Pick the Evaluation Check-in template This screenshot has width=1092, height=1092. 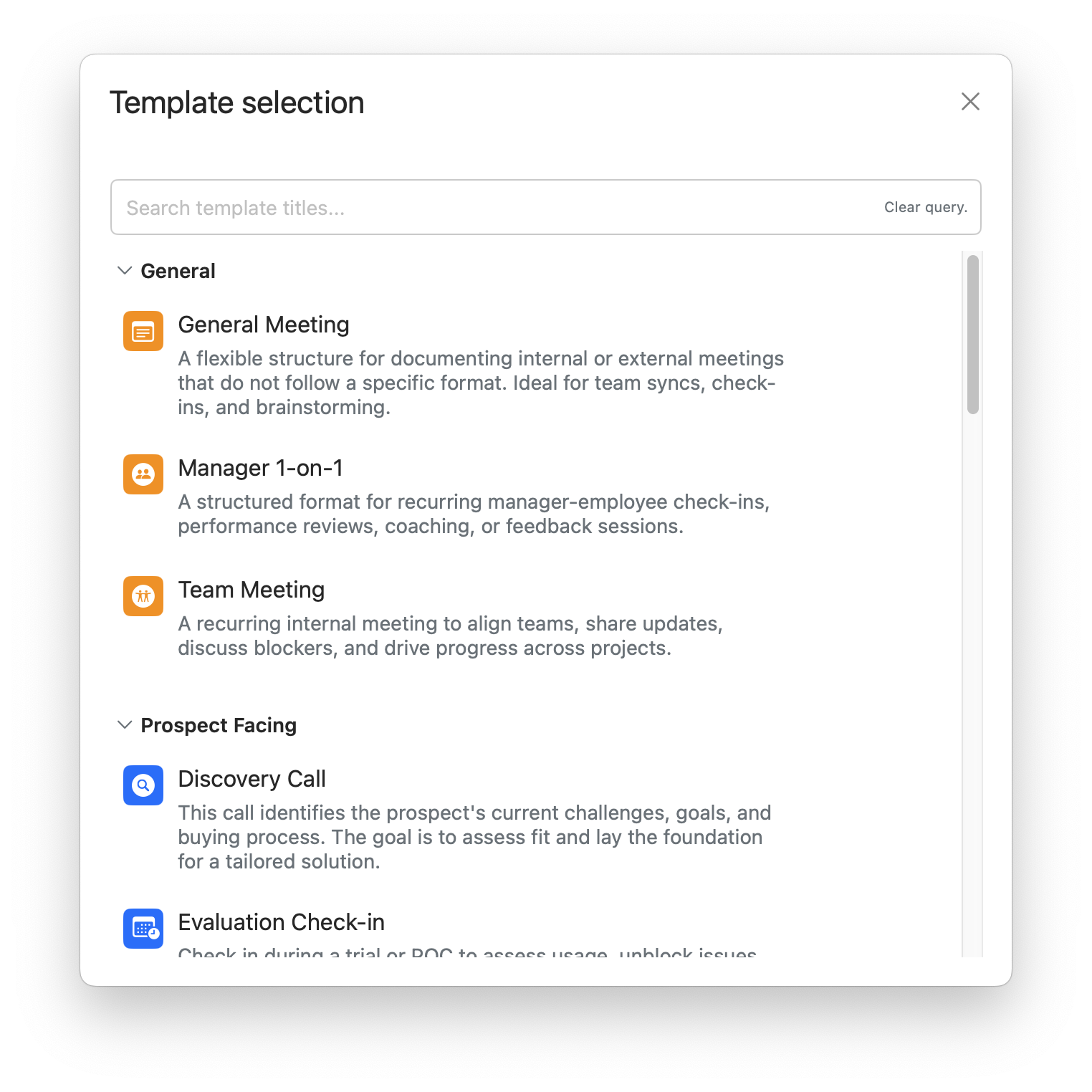pyautogui.click(x=281, y=922)
